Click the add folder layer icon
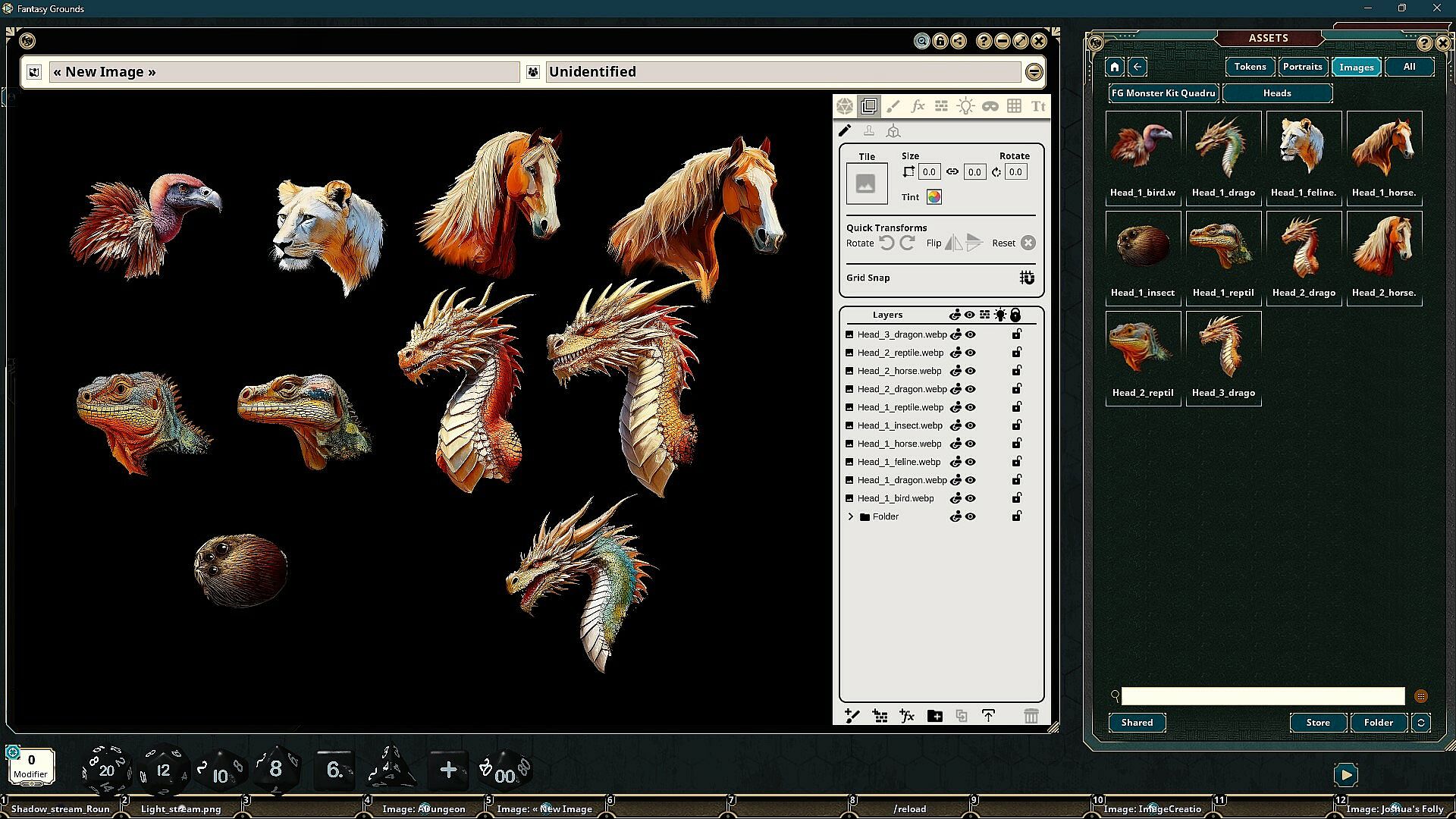The height and width of the screenshot is (819, 1456). (x=934, y=716)
